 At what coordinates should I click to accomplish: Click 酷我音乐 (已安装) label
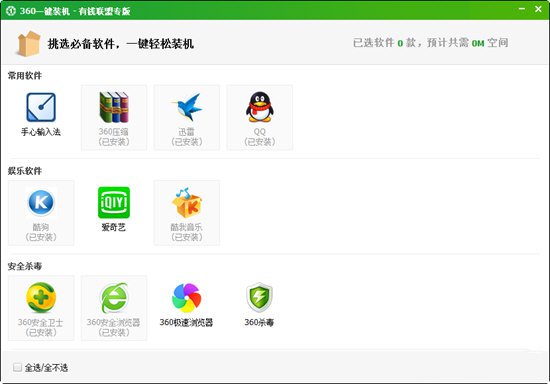(187, 232)
